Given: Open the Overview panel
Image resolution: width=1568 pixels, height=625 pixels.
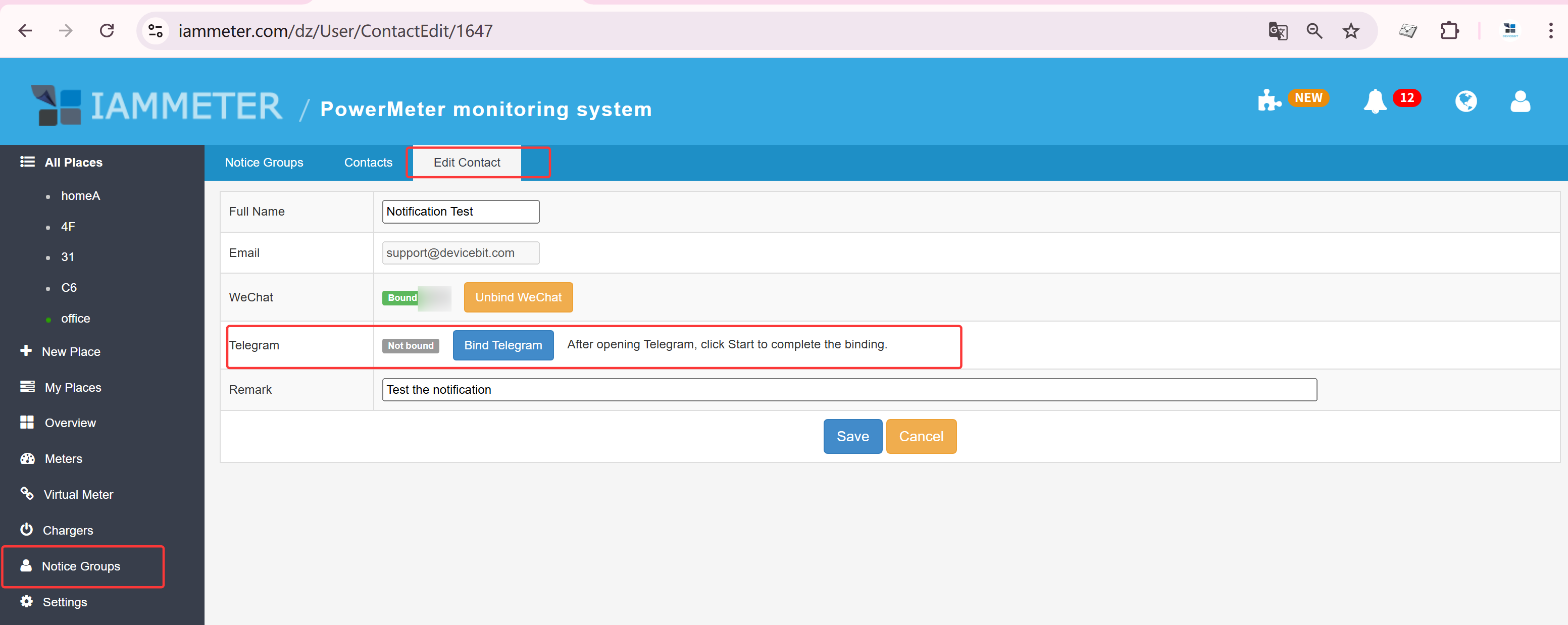Looking at the screenshot, I should click(70, 423).
